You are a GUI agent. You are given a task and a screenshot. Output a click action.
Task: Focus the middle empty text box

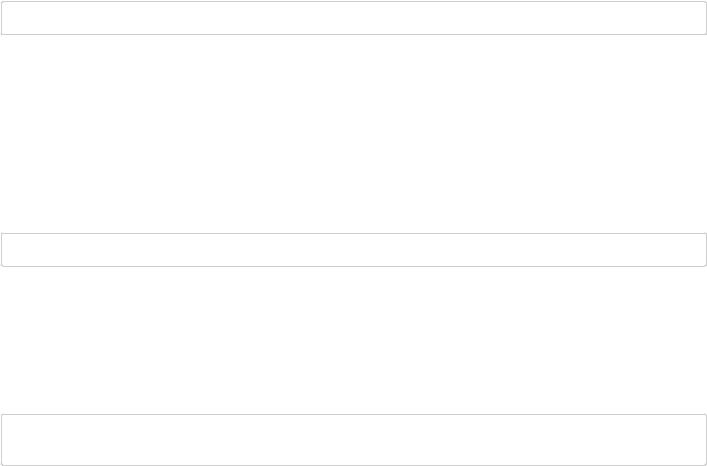pyautogui.click(x=354, y=250)
